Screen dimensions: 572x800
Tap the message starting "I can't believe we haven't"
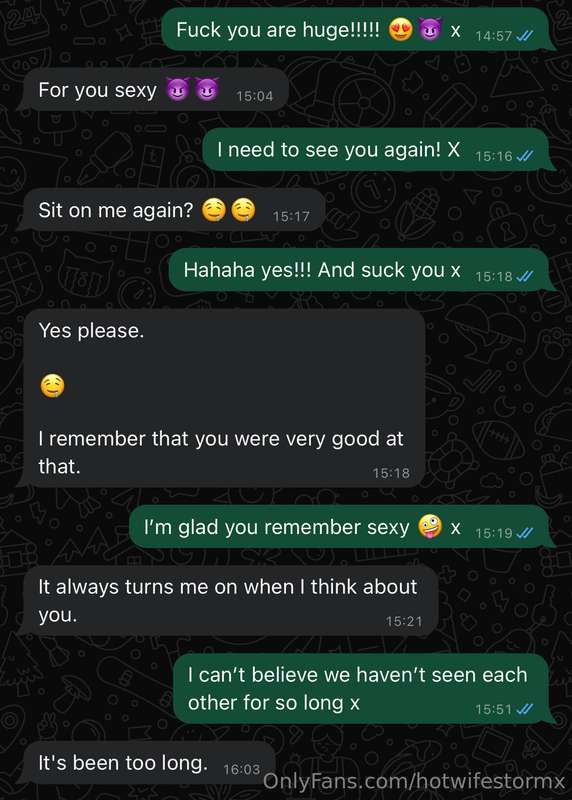pyautogui.click(x=364, y=689)
